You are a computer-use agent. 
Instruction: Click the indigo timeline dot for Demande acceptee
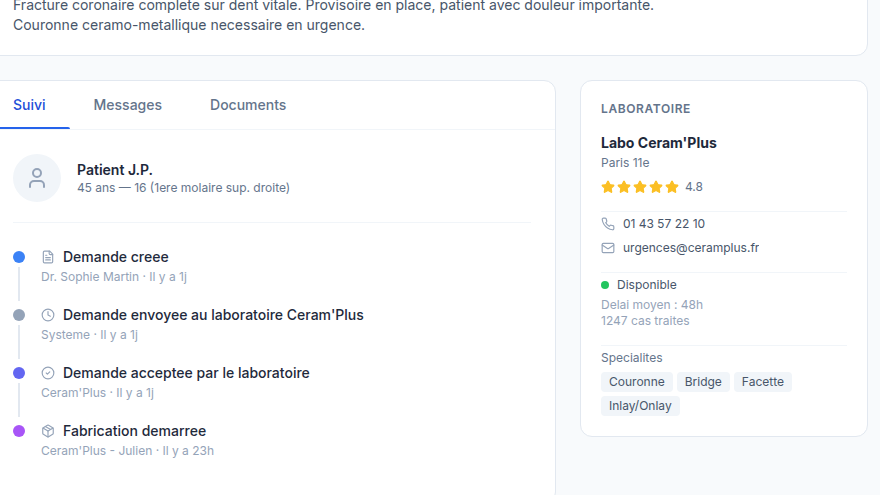pyautogui.click(x=19, y=373)
